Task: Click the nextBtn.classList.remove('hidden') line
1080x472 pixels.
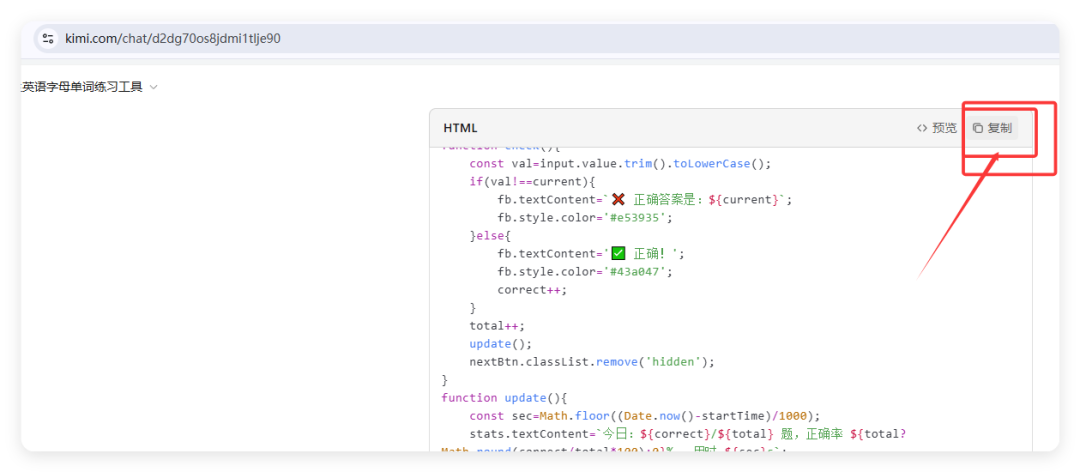Action: (592, 361)
